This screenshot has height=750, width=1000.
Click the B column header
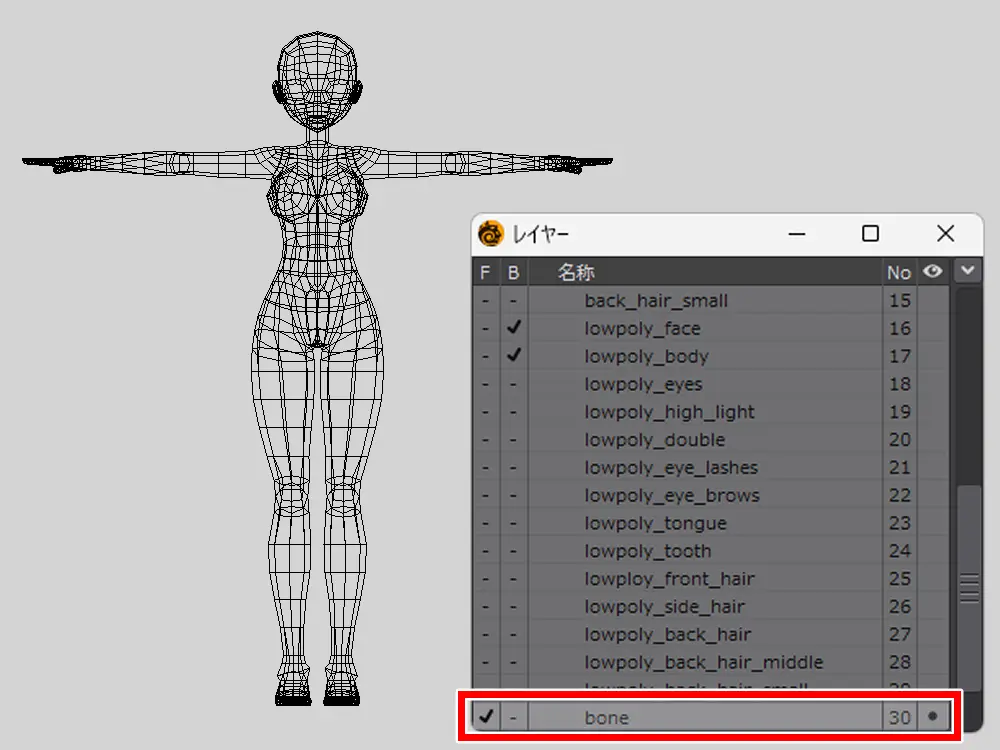click(x=514, y=272)
